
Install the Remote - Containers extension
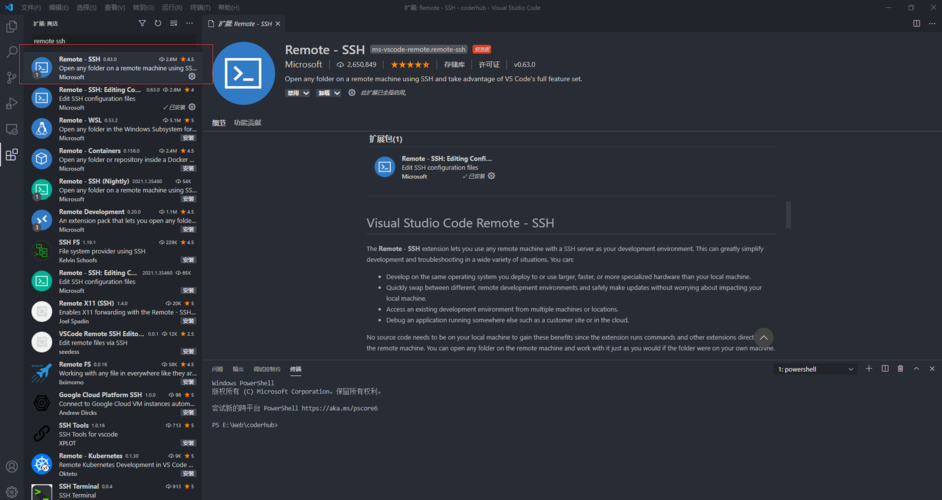pyautogui.click(x=189, y=168)
